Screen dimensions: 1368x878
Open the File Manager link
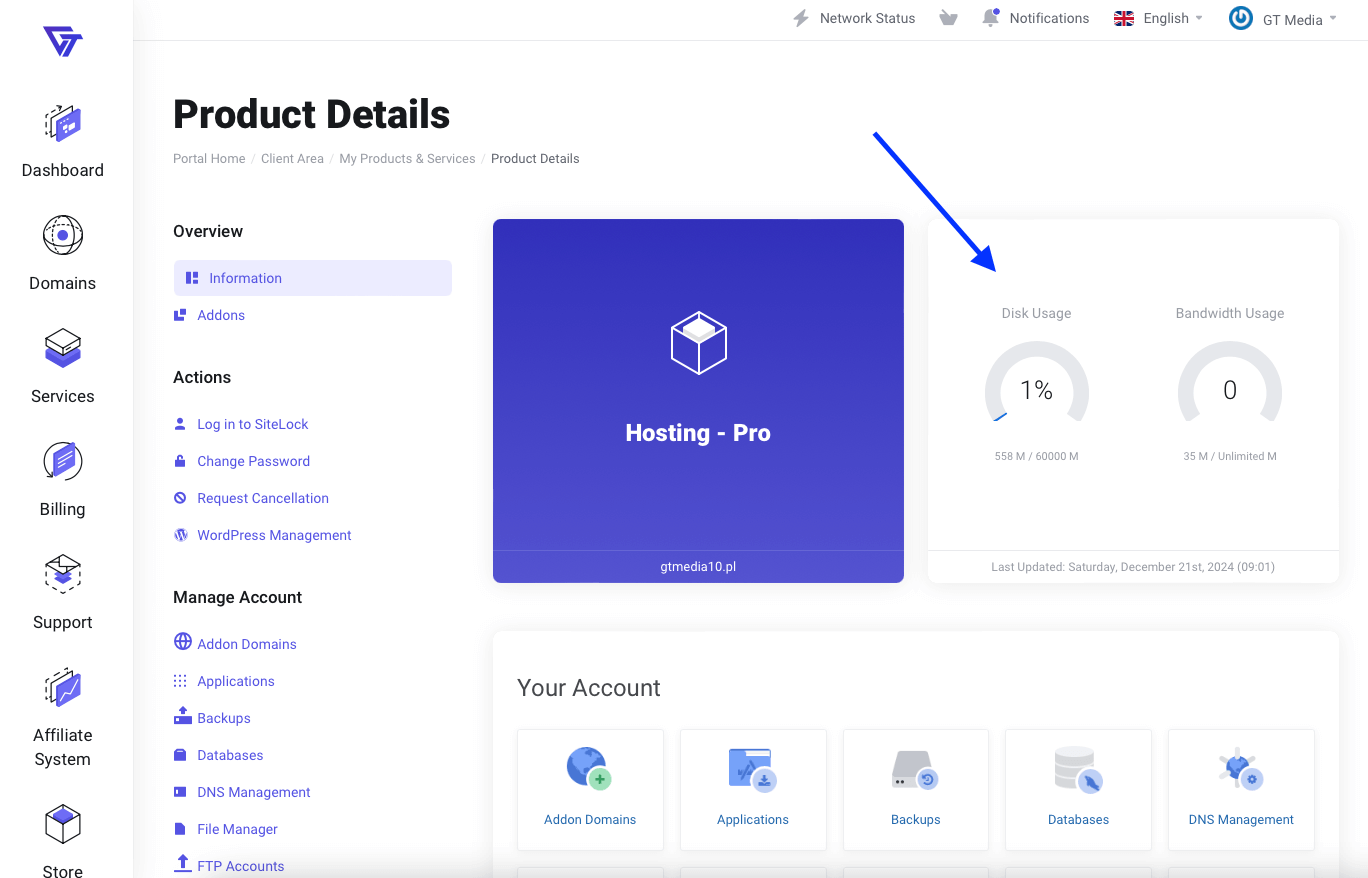coord(238,829)
